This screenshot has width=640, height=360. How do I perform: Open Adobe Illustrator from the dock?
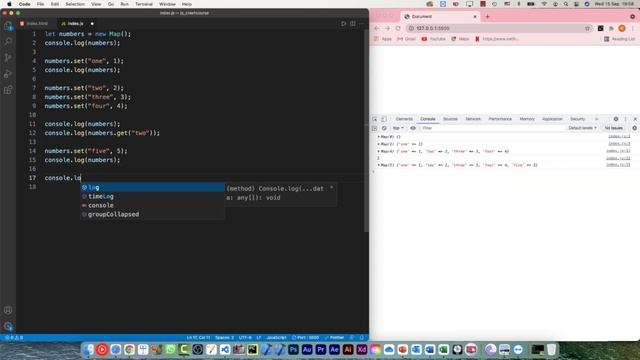coord(348,349)
